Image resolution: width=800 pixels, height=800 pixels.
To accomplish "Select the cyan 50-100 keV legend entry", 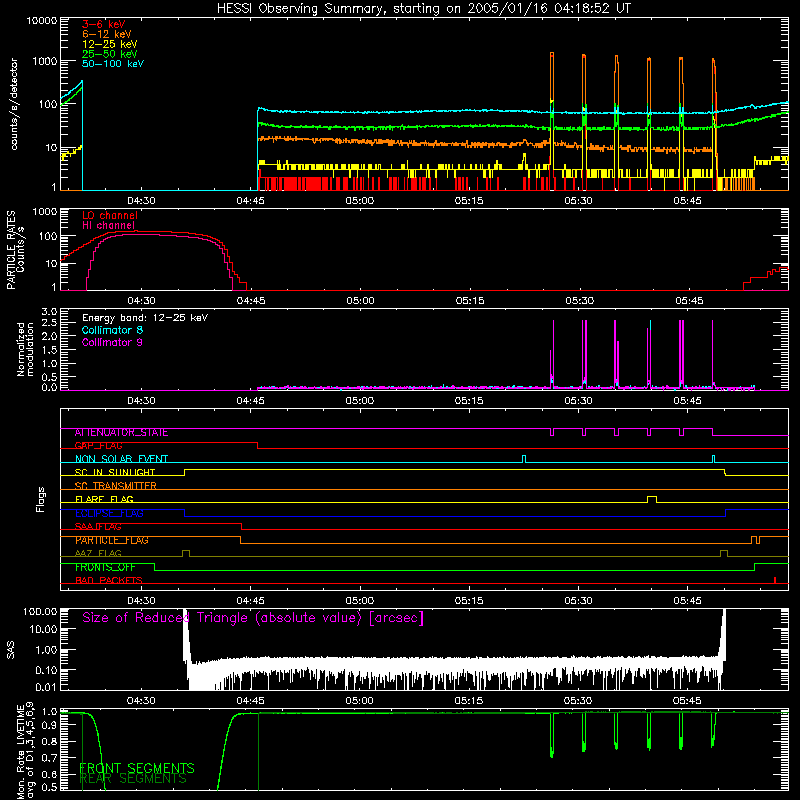I will point(113,64).
